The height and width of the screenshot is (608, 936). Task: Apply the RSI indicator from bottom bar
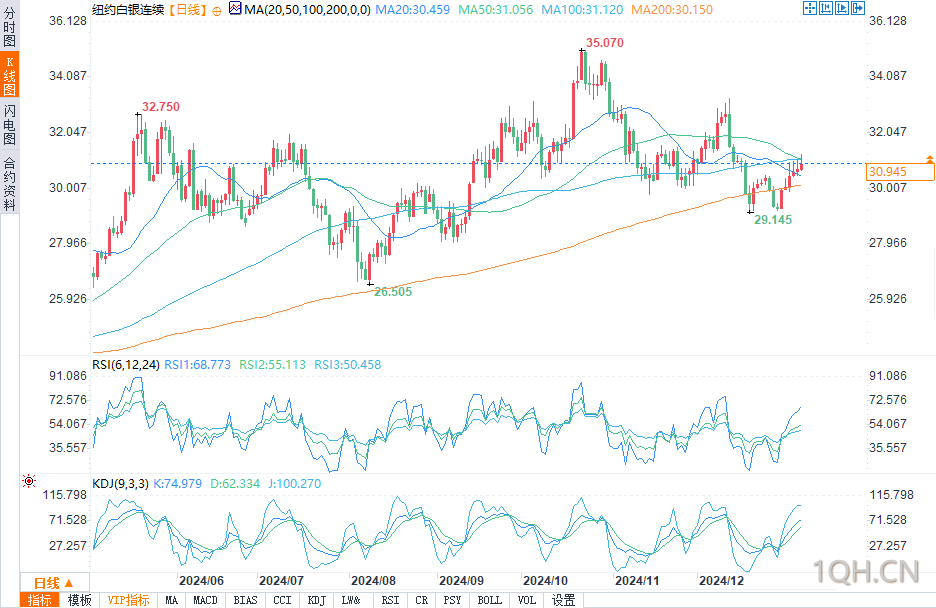(390, 600)
